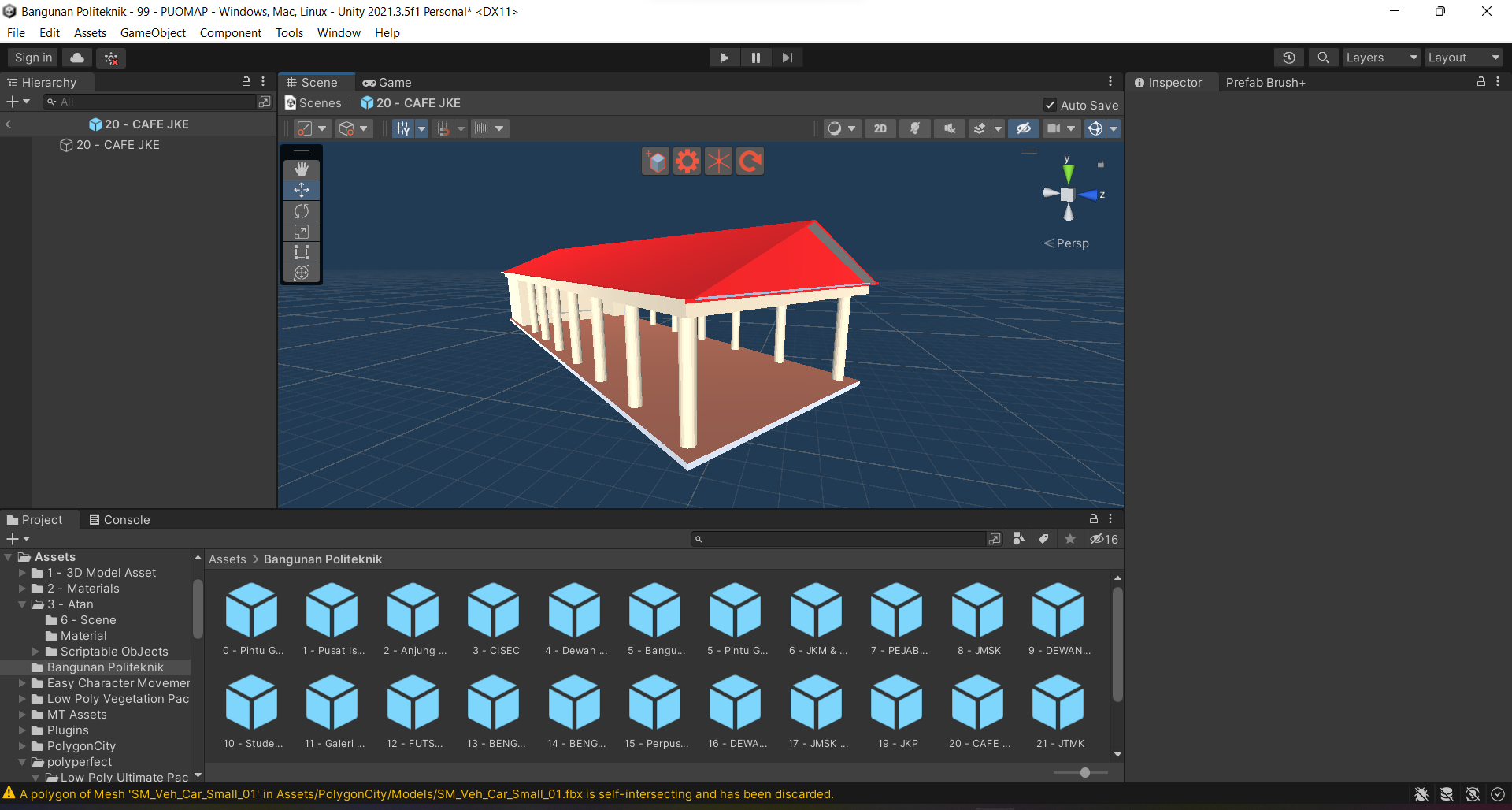Select the Rect transform tool
The height and width of the screenshot is (810, 1512).
click(x=302, y=252)
